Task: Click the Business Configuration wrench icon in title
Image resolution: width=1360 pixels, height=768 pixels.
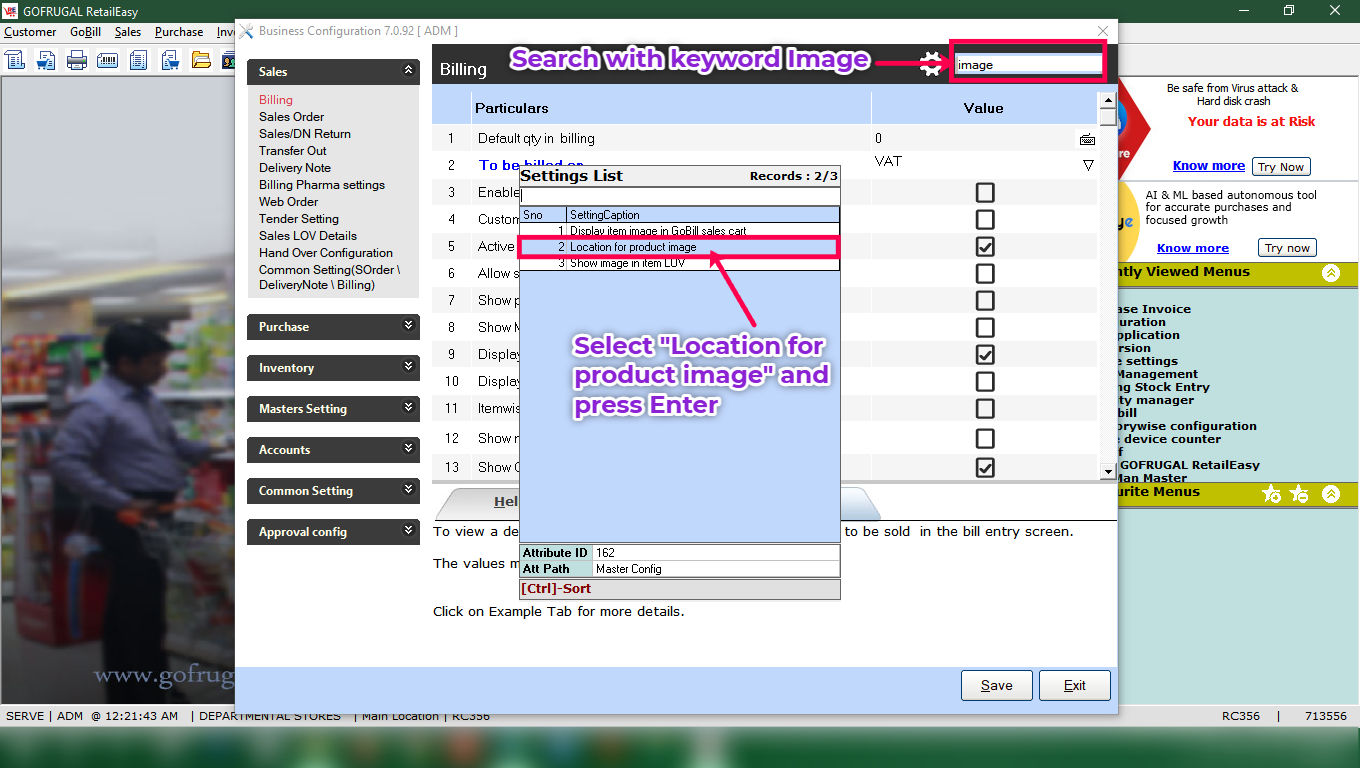Action: [x=246, y=31]
